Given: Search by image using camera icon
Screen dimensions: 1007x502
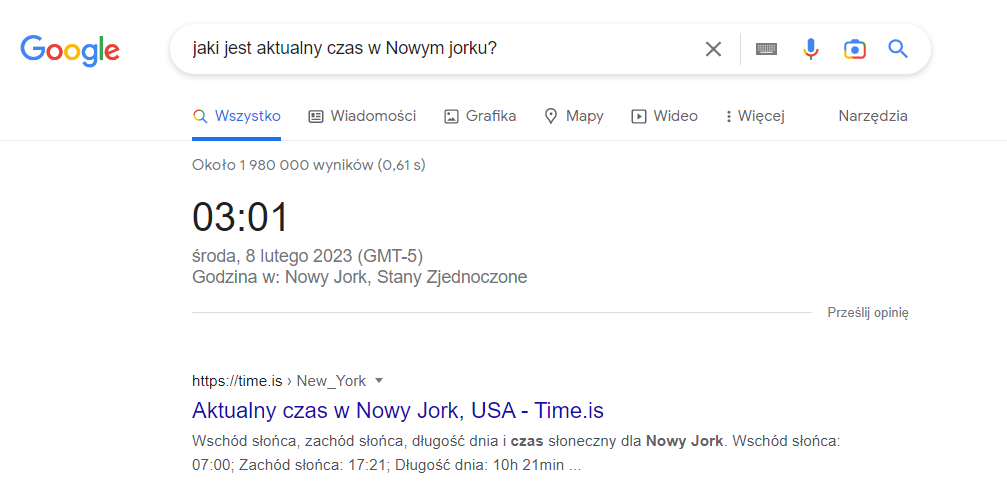Looking at the screenshot, I should coord(854,49).
